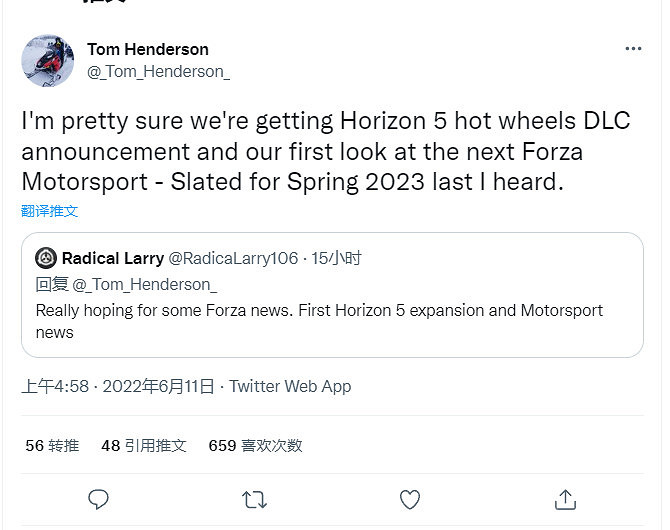Click the retweet arrows icon
This screenshot has width=670, height=530.
(254, 498)
